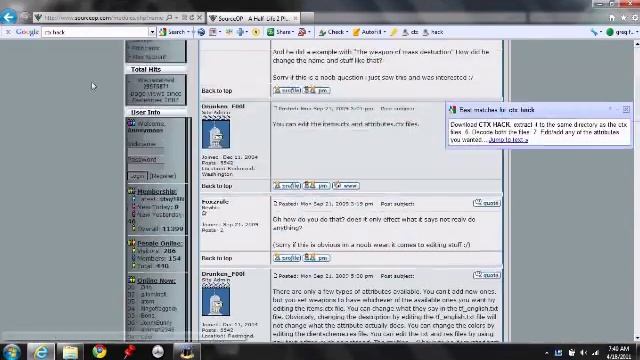
Task: Open File Explorer from the taskbar
Action: coord(70,351)
